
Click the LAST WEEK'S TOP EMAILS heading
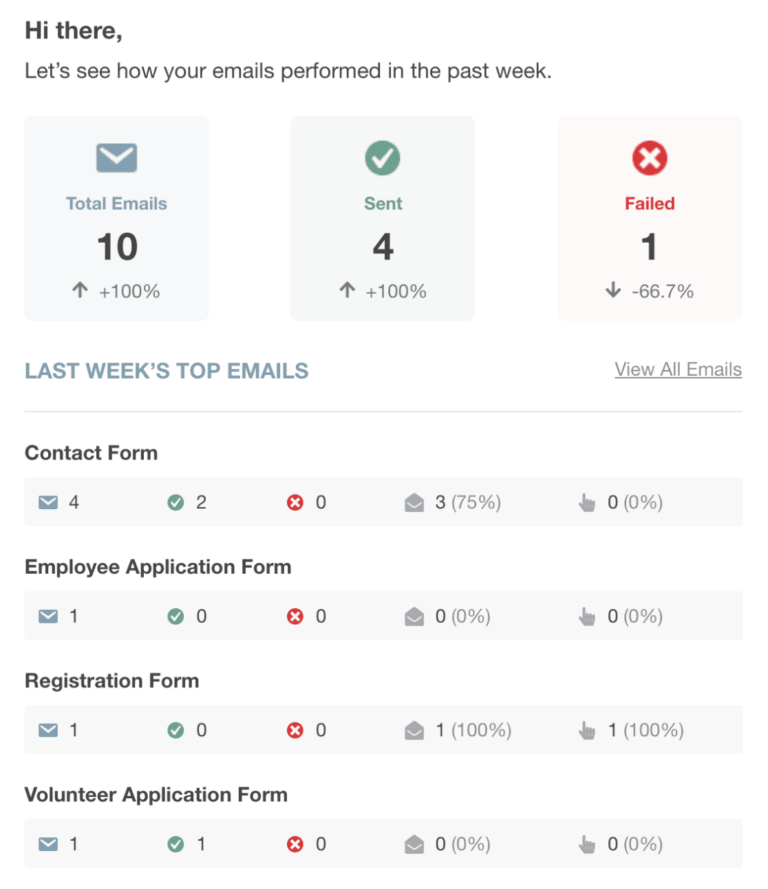166,369
